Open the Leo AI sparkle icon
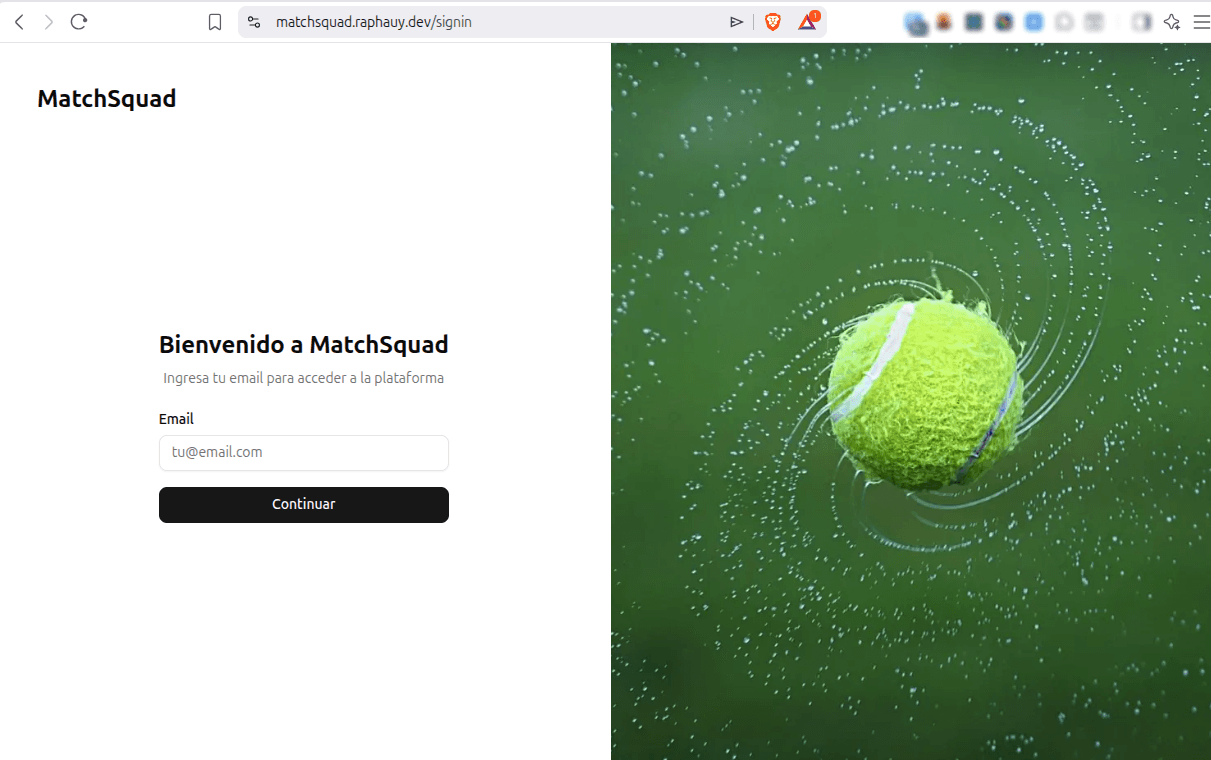This screenshot has height=760, width=1211. pyautogui.click(x=1172, y=22)
